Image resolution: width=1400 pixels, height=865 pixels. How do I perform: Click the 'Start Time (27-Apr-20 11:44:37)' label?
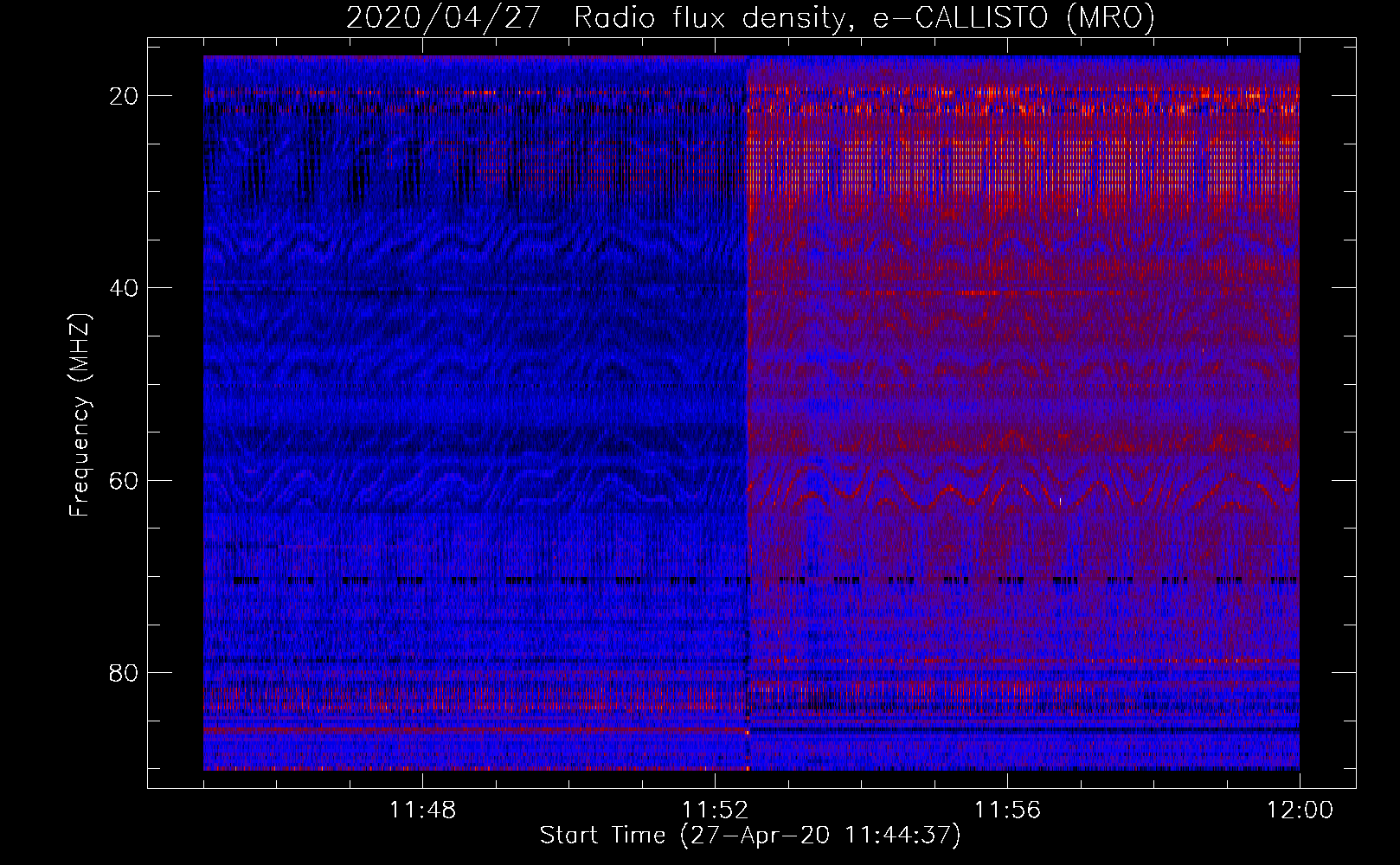click(x=750, y=836)
